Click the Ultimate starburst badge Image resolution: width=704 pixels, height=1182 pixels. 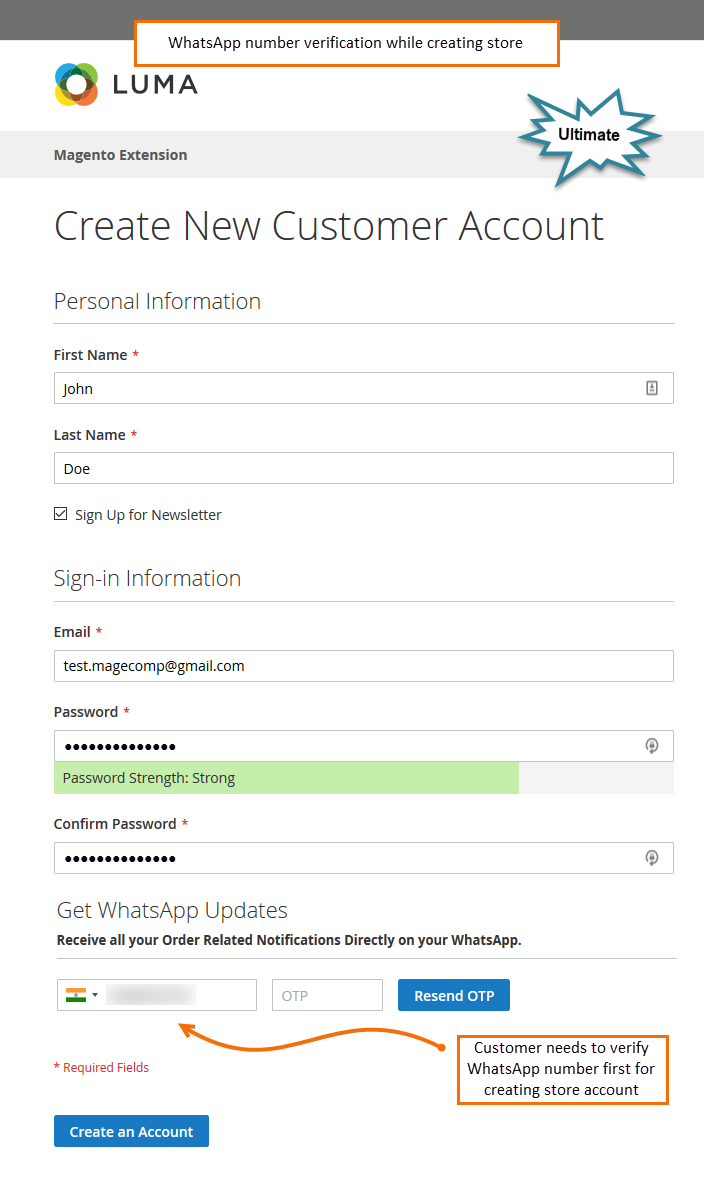(x=588, y=135)
